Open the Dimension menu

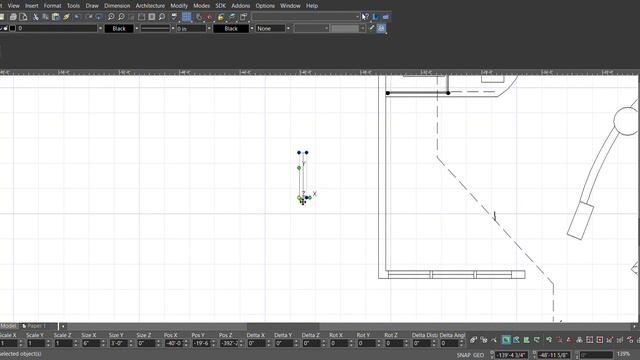117,6
